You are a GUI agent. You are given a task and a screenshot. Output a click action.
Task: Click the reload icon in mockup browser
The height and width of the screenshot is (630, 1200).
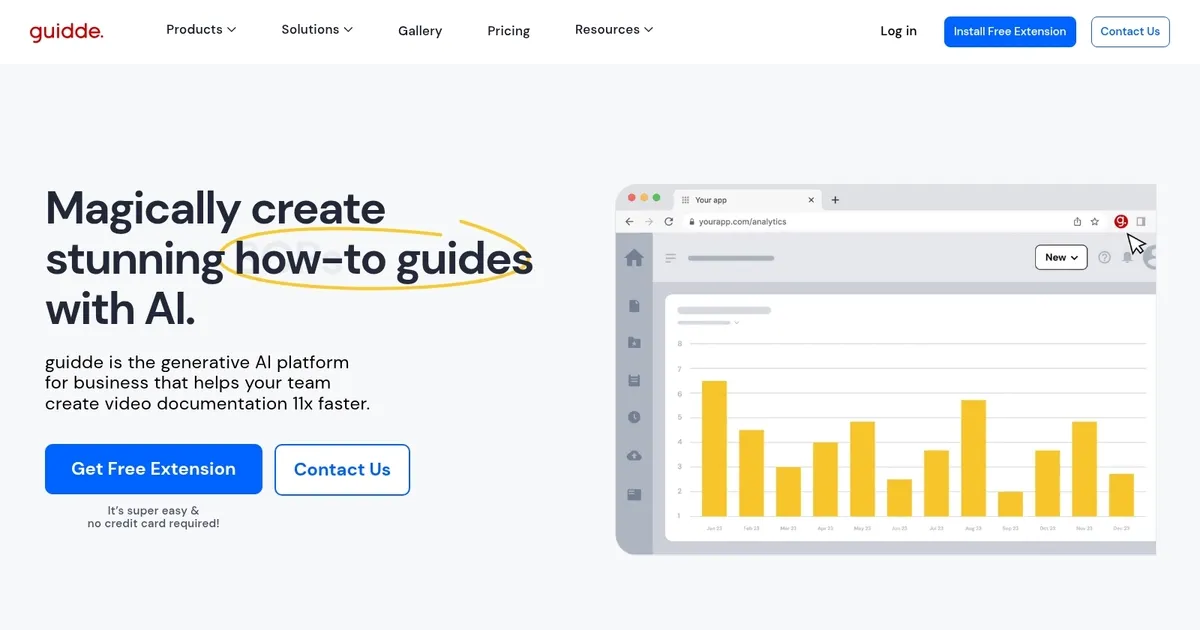[669, 221]
